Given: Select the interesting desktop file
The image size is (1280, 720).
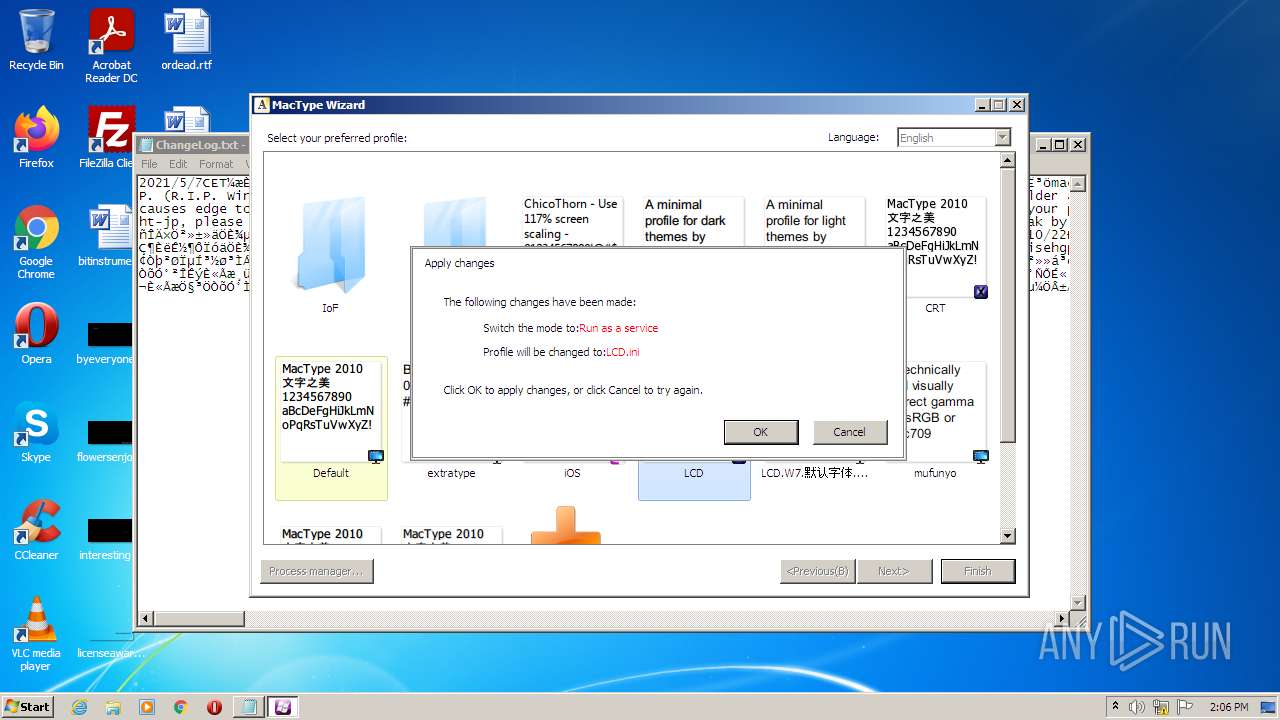Looking at the screenshot, I should point(108,538).
